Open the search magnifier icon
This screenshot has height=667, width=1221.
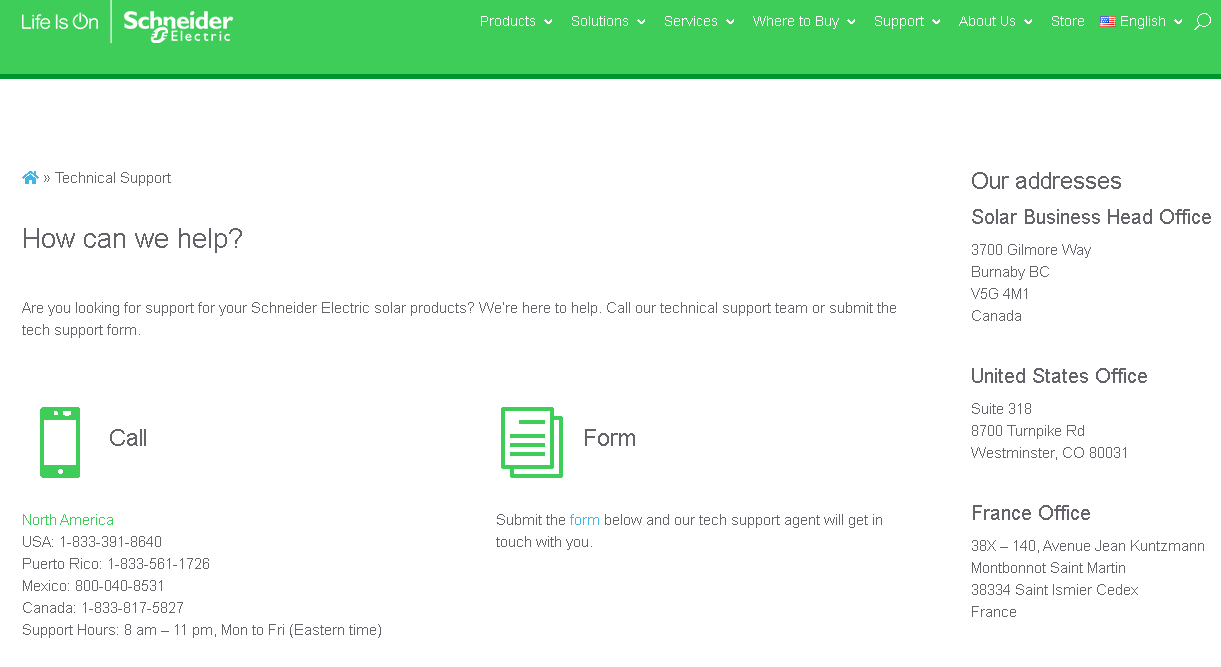pyautogui.click(x=1202, y=21)
